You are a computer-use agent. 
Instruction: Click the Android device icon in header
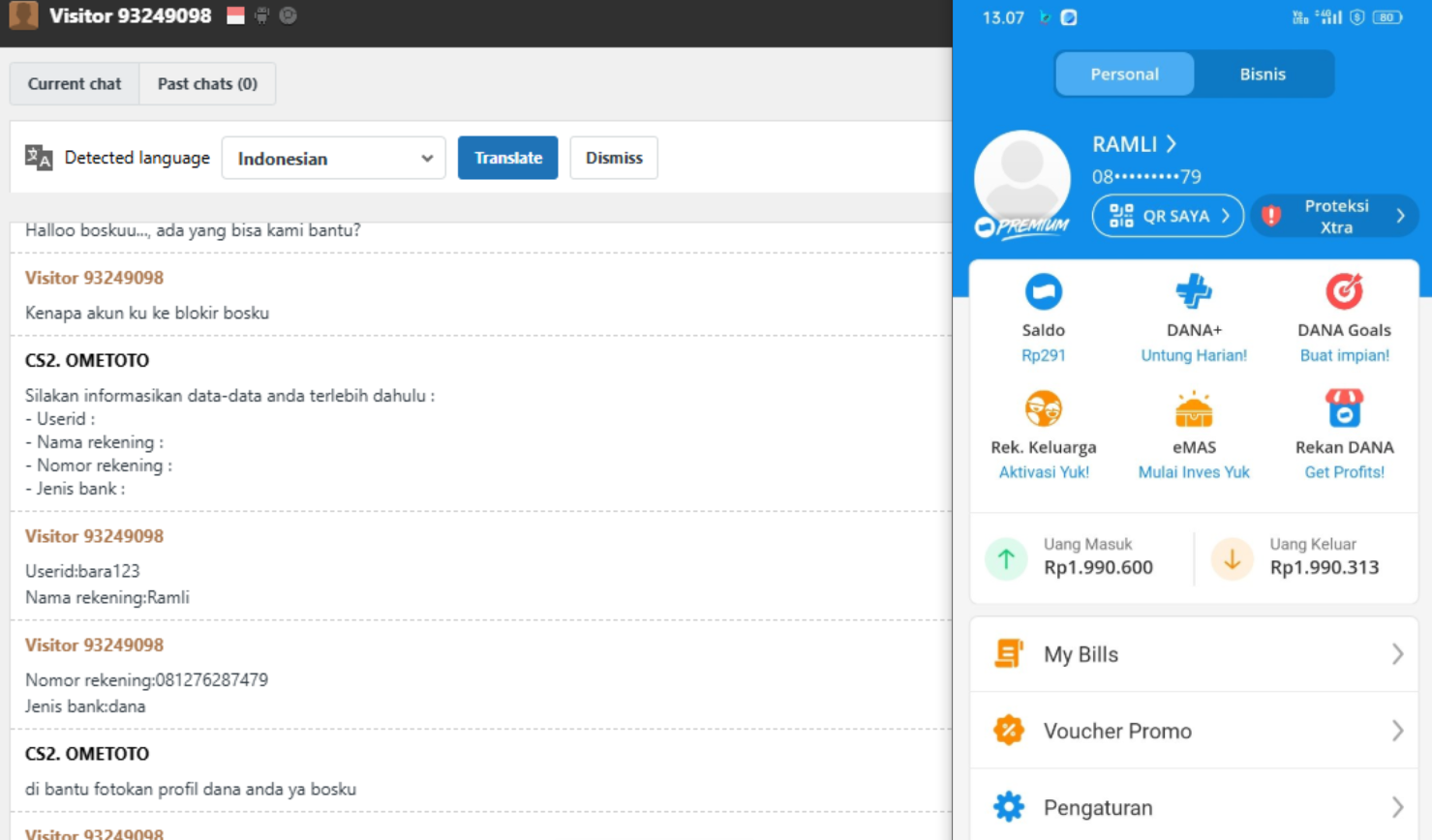261,15
